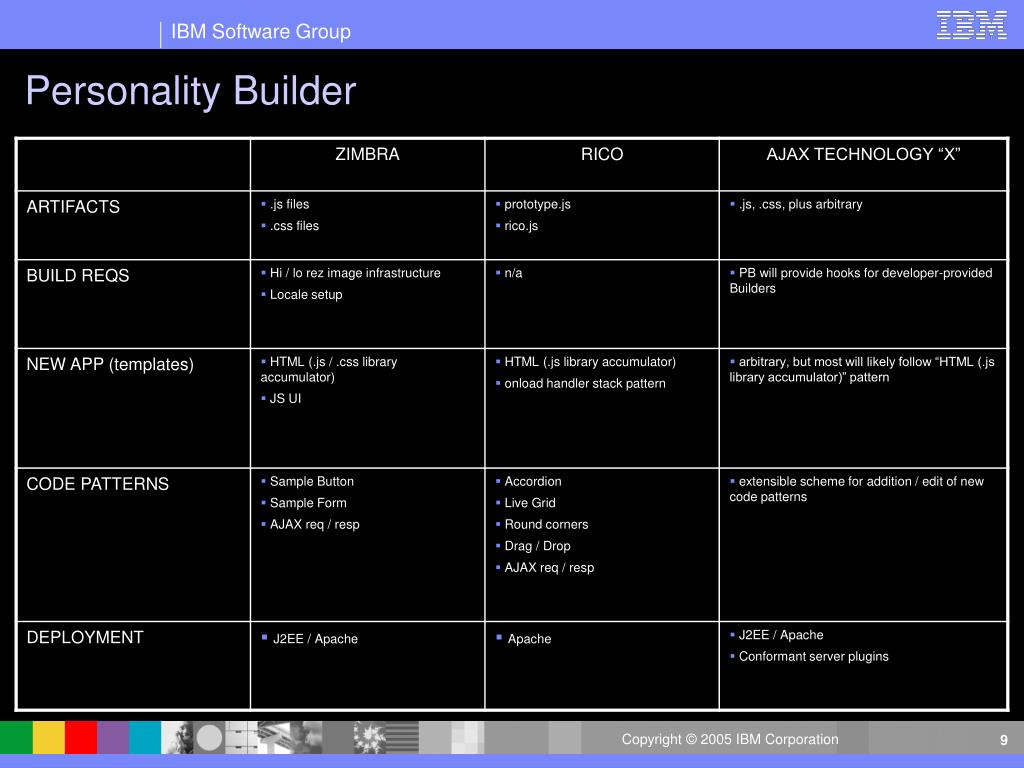The width and height of the screenshot is (1024, 768).
Task: Click the copyright 2005 IBM Corporation text
Action: coord(729,739)
